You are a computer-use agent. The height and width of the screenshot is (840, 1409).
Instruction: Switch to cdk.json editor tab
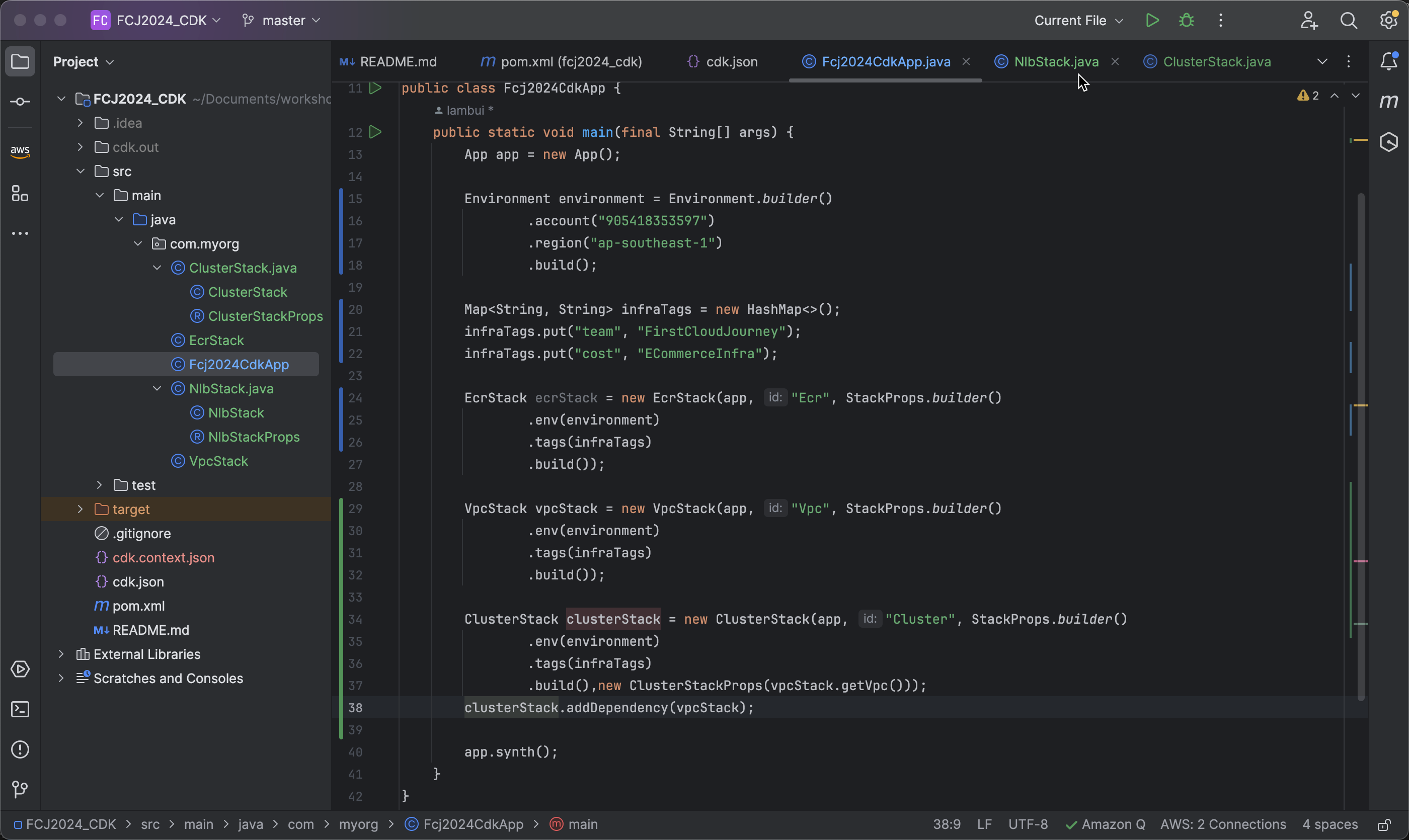coord(723,61)
